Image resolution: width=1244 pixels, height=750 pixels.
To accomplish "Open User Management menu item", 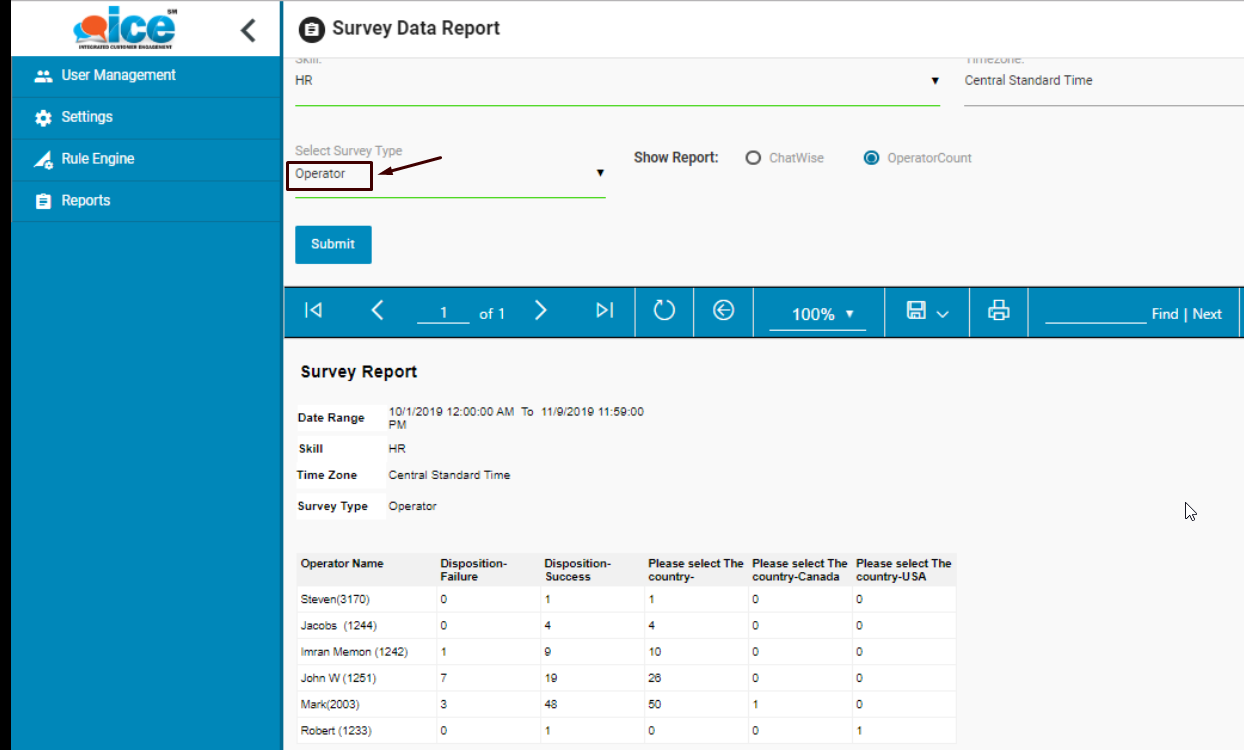I will tap(118, 75).
